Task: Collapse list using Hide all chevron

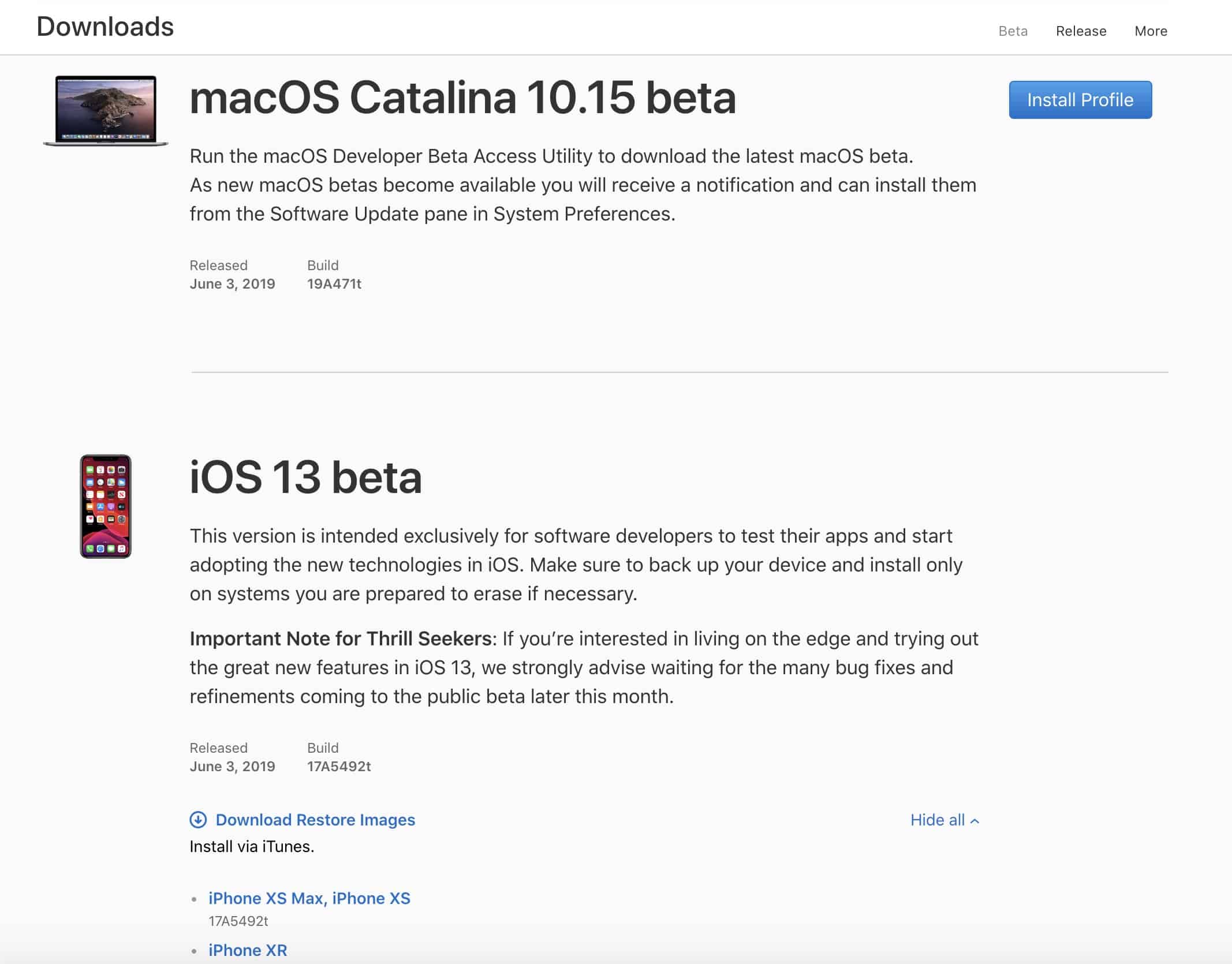Action: click(975, 821)
